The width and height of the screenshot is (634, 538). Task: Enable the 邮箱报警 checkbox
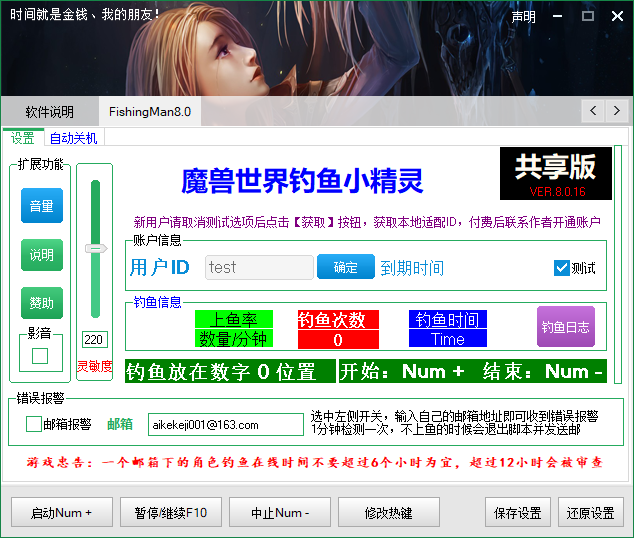[34, 424]
